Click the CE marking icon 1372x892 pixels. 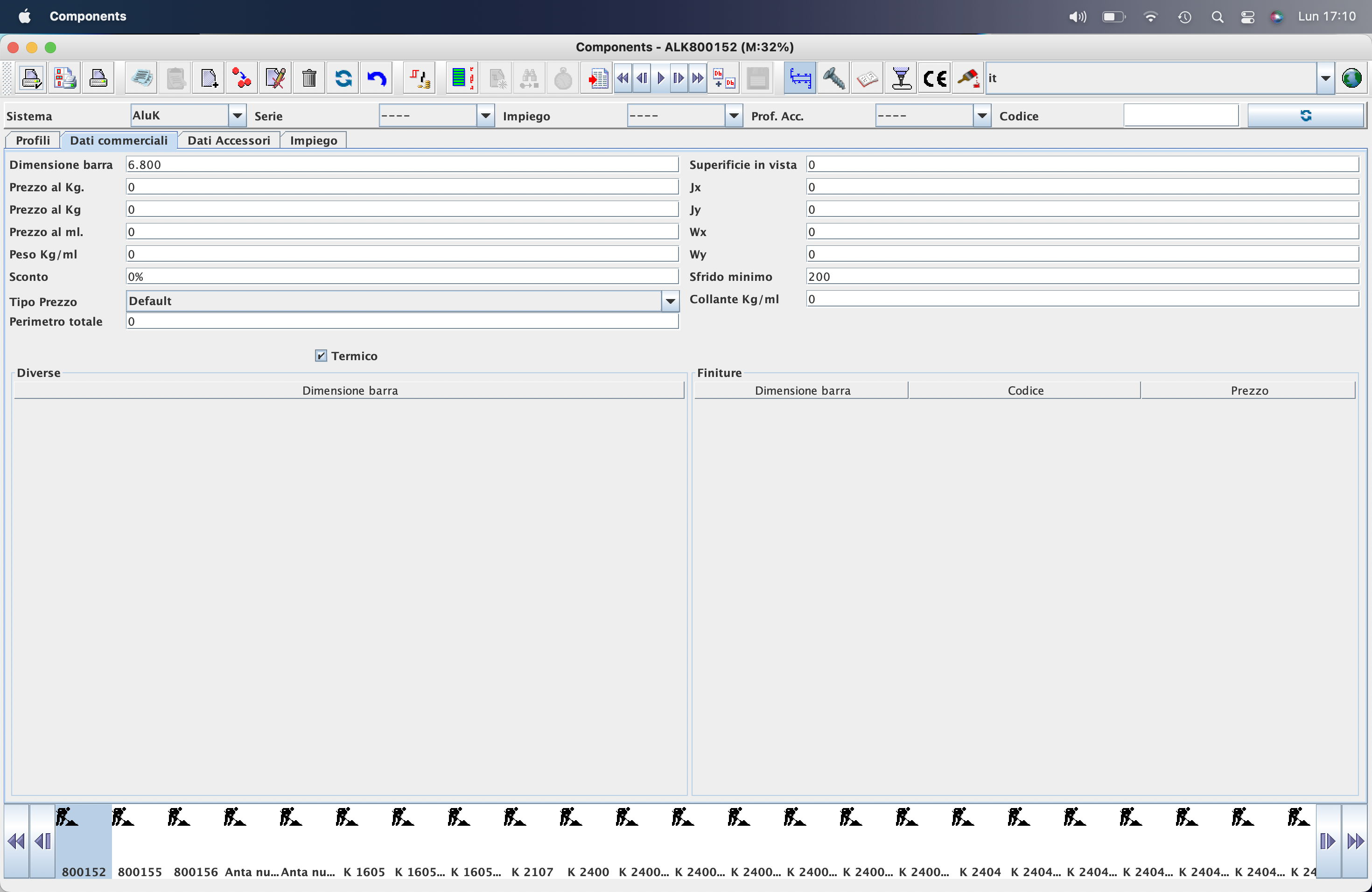click(x=934, y=78)
